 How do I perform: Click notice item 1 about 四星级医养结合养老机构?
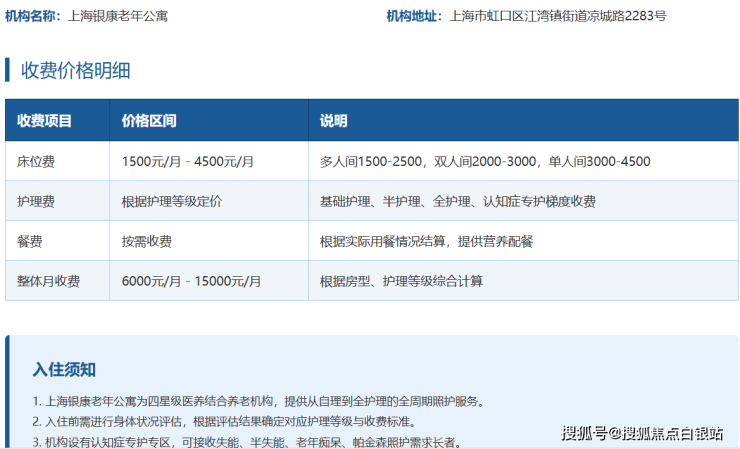tap(259, 402)
